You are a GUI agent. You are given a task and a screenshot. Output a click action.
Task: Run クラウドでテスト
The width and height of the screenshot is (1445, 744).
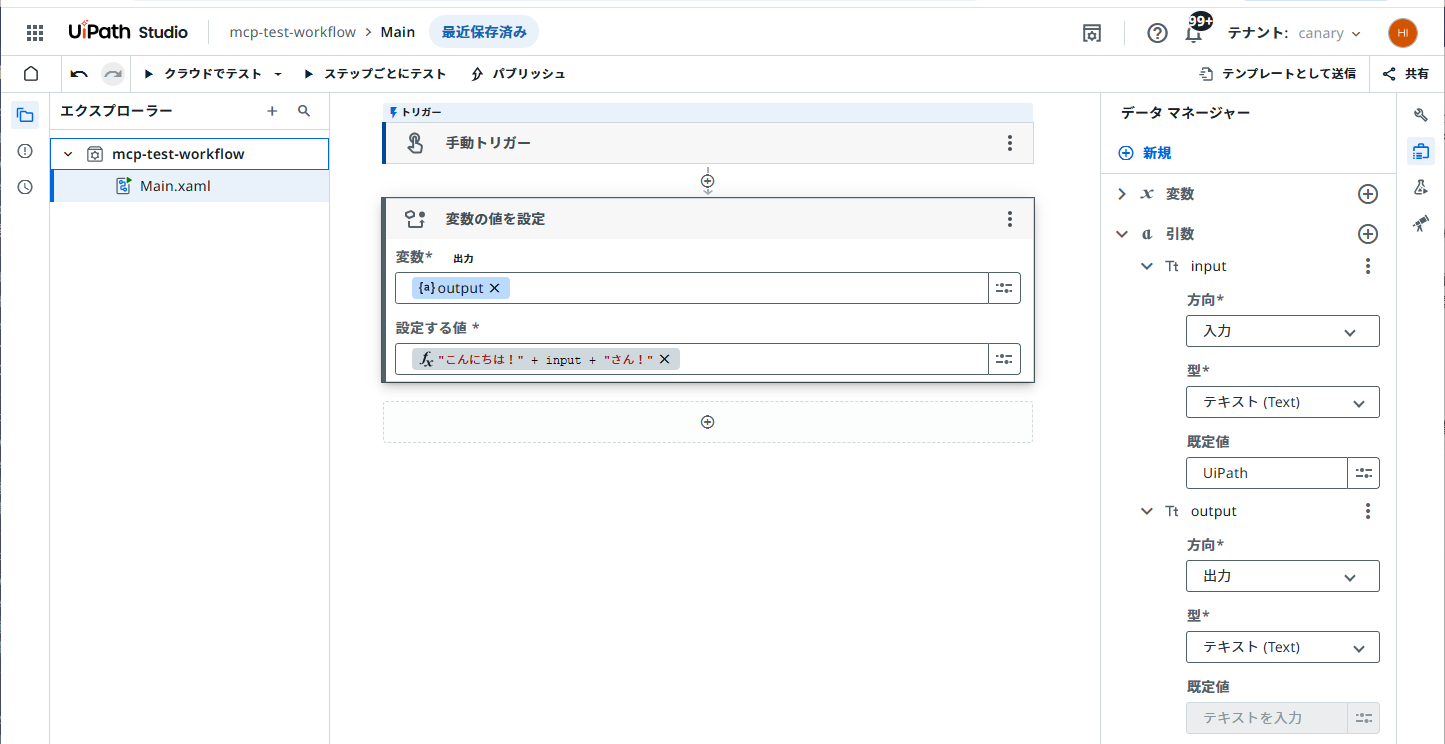[x=205, y=74]
